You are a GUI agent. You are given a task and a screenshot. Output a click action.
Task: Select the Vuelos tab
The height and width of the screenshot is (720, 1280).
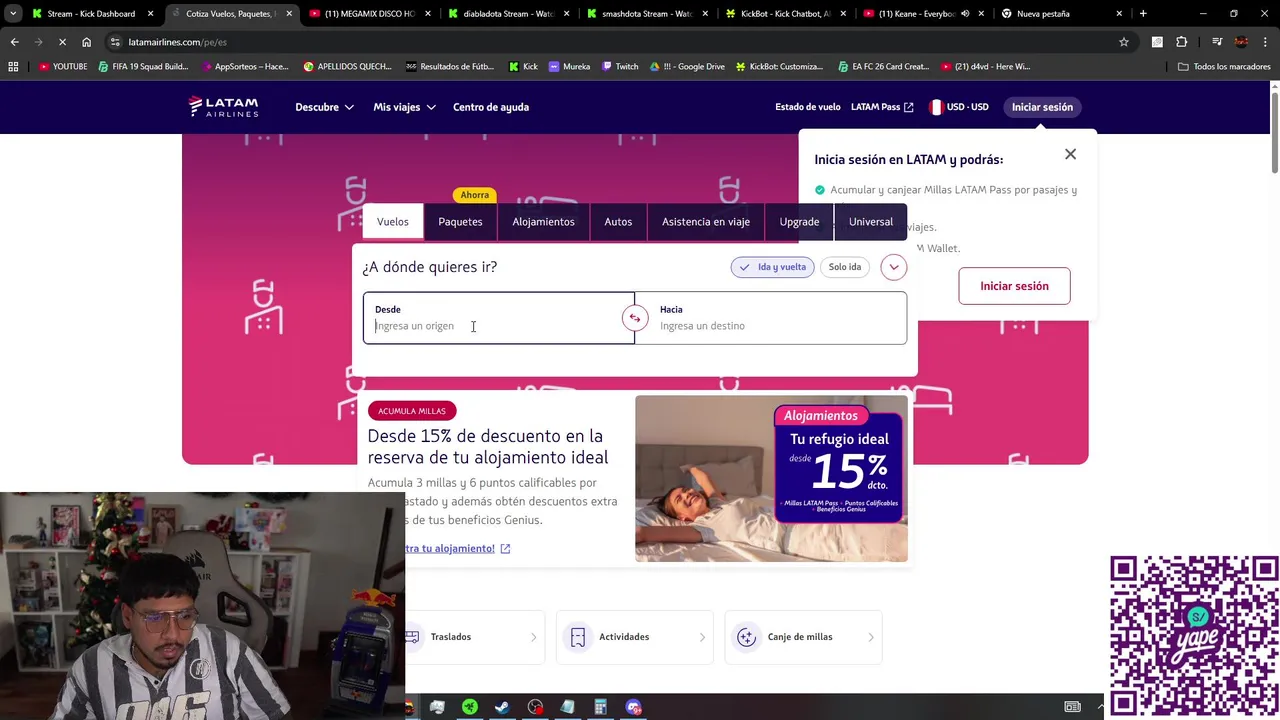(x=393, y=222)
